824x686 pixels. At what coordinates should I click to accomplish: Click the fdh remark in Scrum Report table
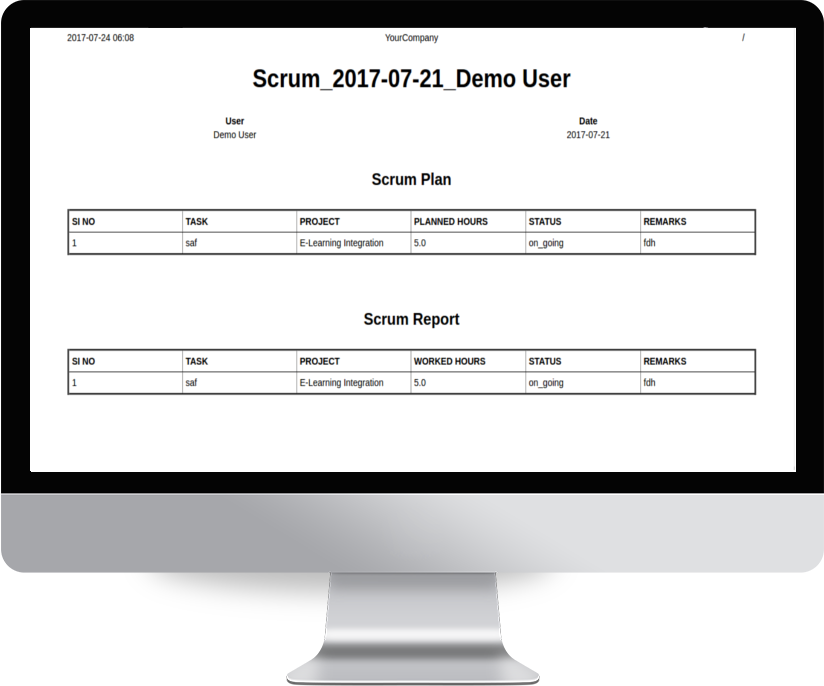[x=650, y=383]
